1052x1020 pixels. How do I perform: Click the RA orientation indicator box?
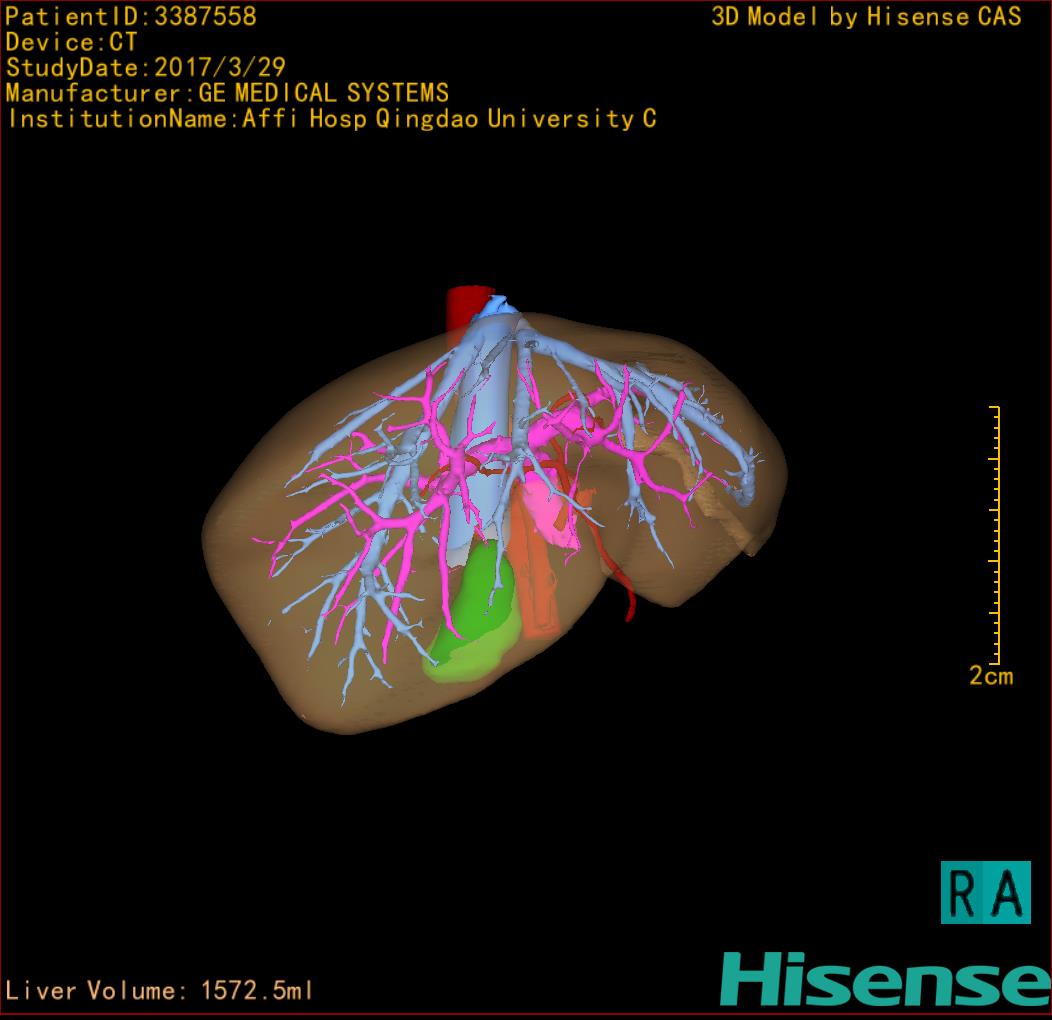[985, 892]
